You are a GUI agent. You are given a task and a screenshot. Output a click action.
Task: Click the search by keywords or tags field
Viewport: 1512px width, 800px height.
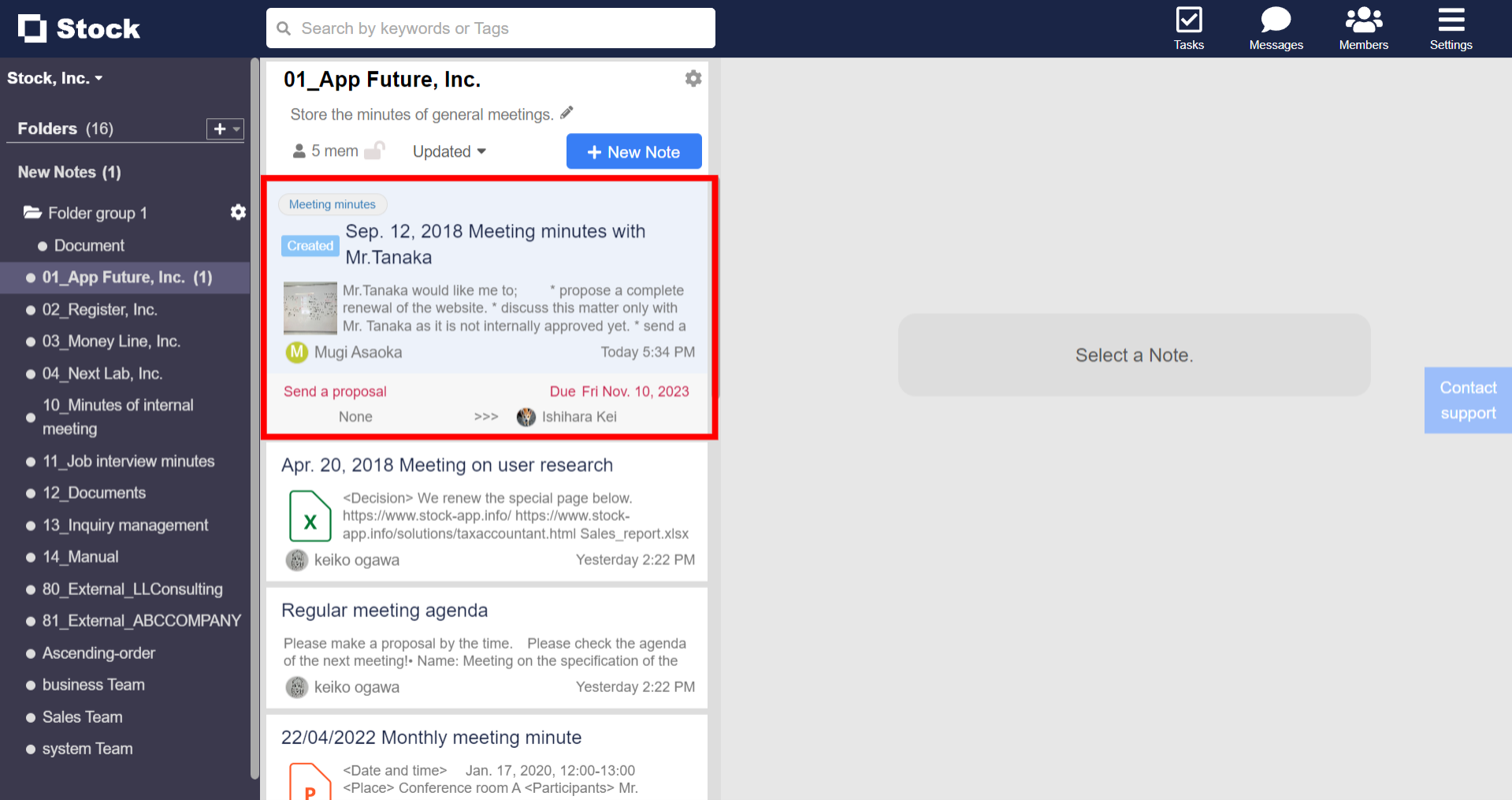(490, 28)
